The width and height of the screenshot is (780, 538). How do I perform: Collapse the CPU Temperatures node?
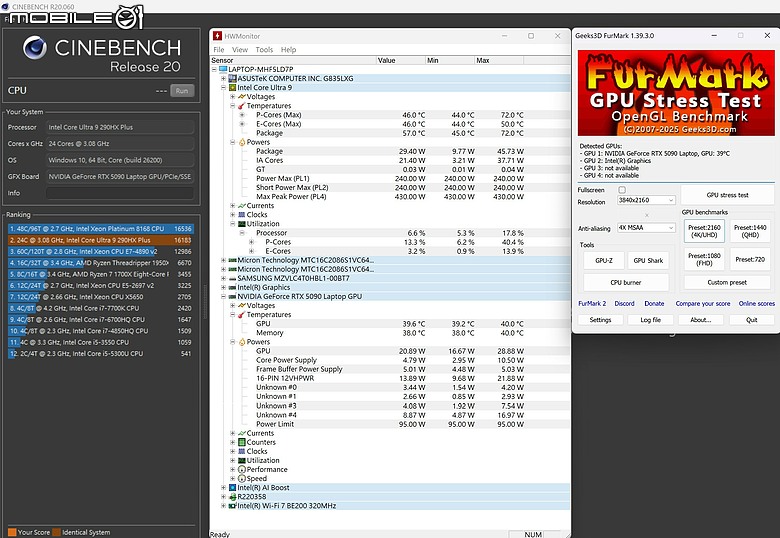[x=232, y=106]
